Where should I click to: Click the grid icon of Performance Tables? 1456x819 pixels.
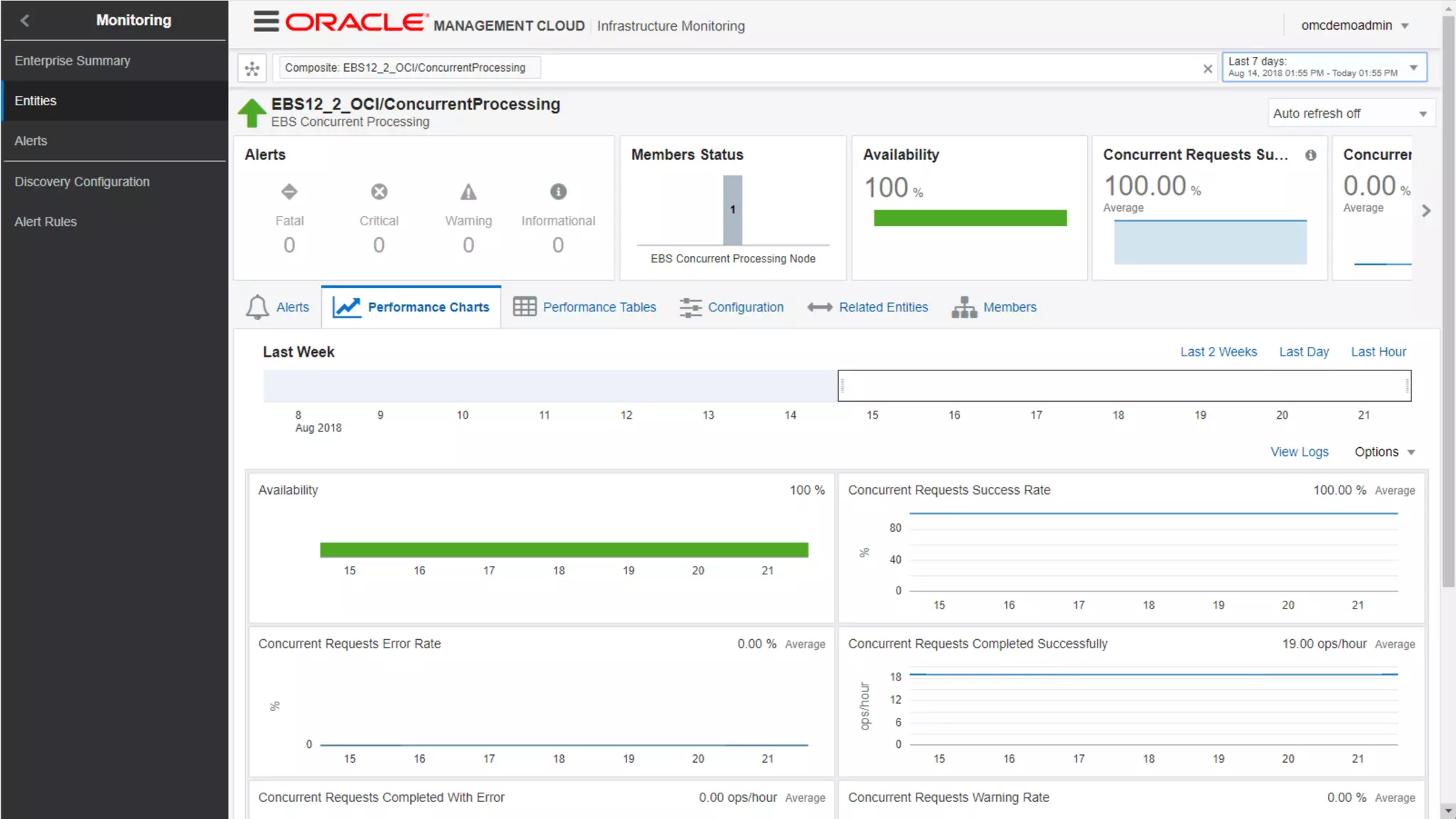[525, 306]
